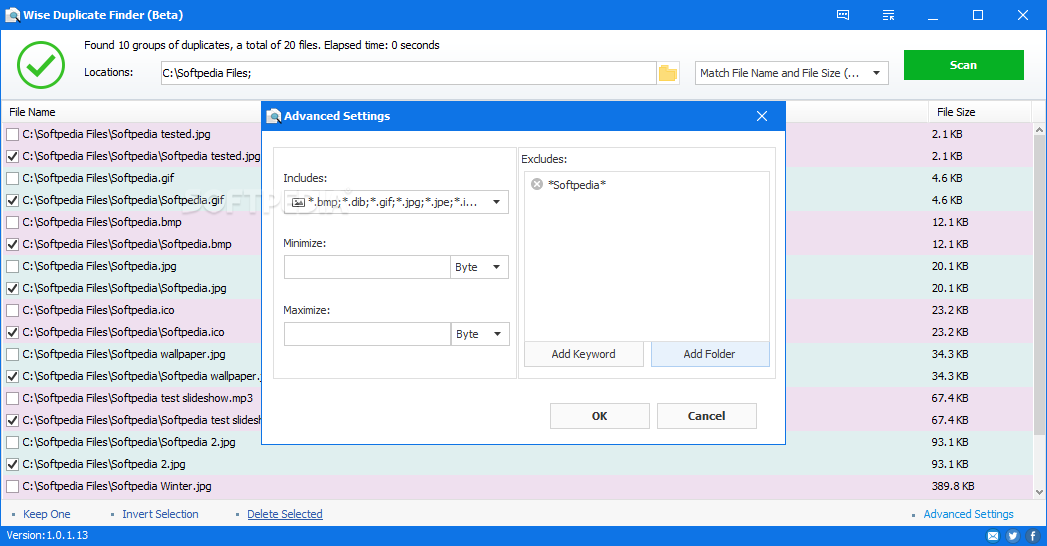
Task: Select the Softpedia\Softpedia 2.jpg row
Action: coord(129,443)
